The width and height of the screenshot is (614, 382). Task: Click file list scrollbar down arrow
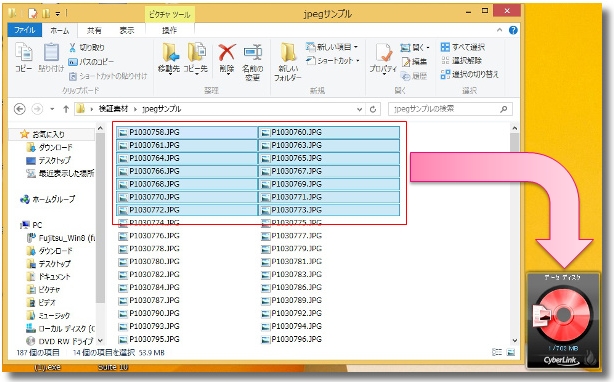tap(515, 341)
